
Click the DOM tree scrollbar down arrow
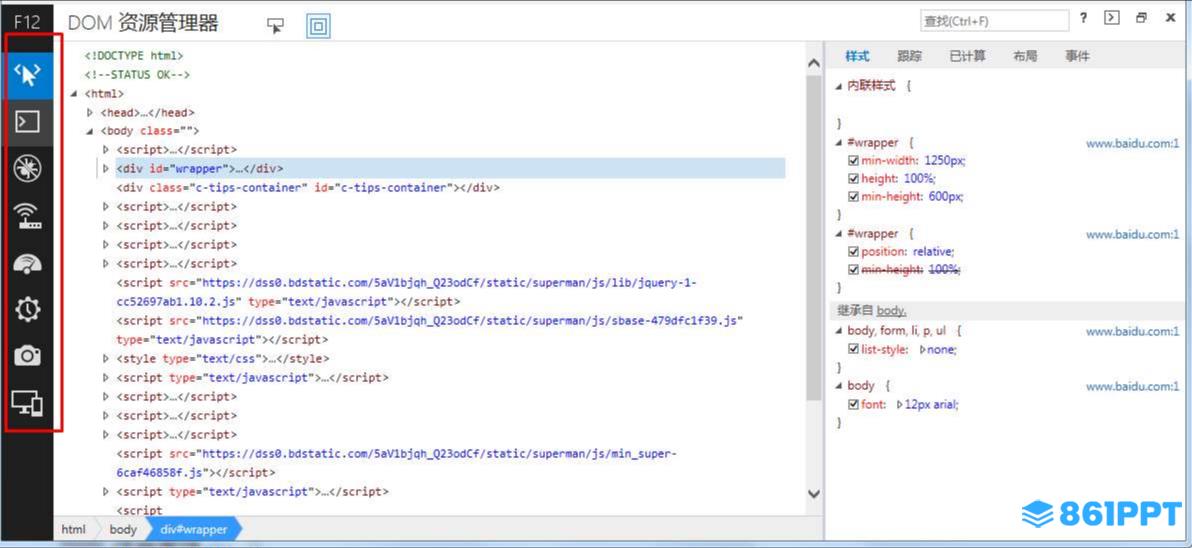pyautogui.click(x=813, y=494)
